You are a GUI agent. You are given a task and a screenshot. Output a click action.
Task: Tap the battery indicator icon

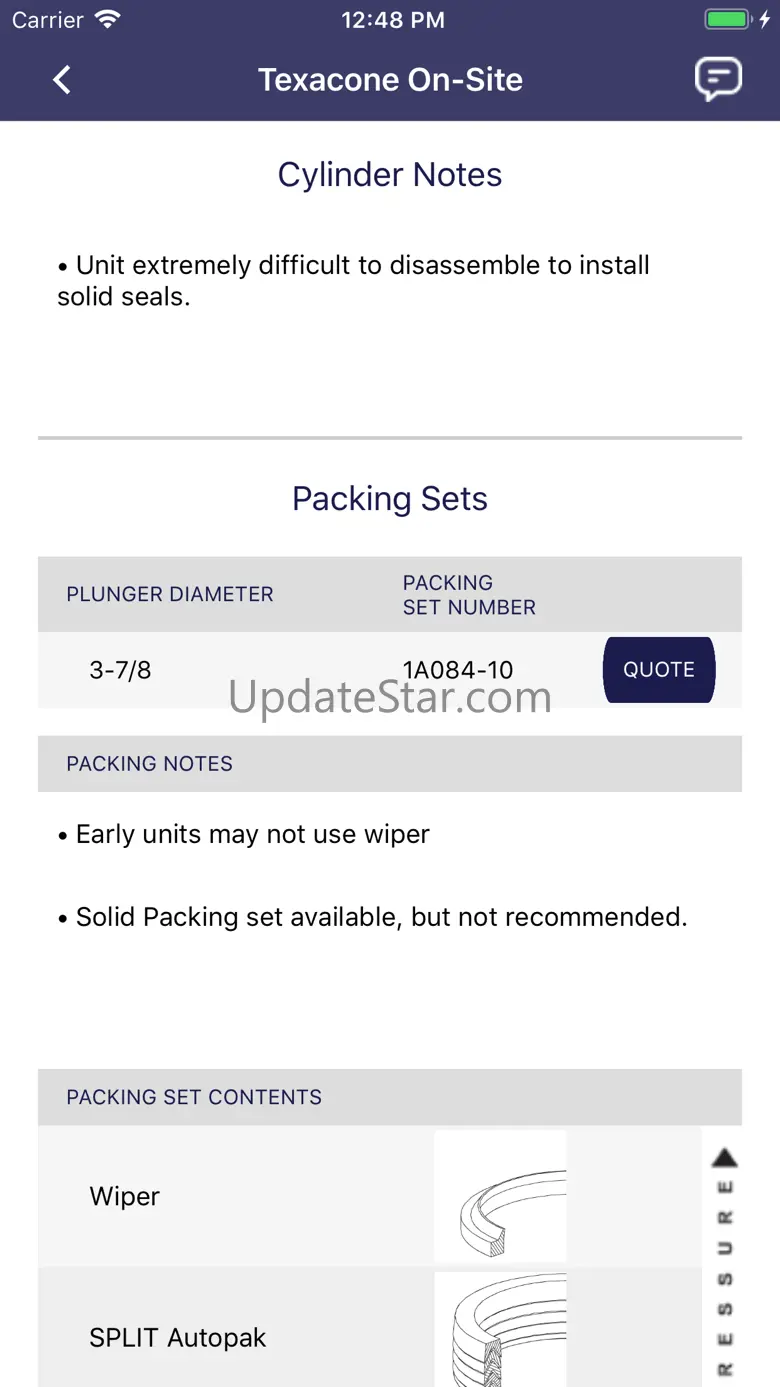pos(727,20)
